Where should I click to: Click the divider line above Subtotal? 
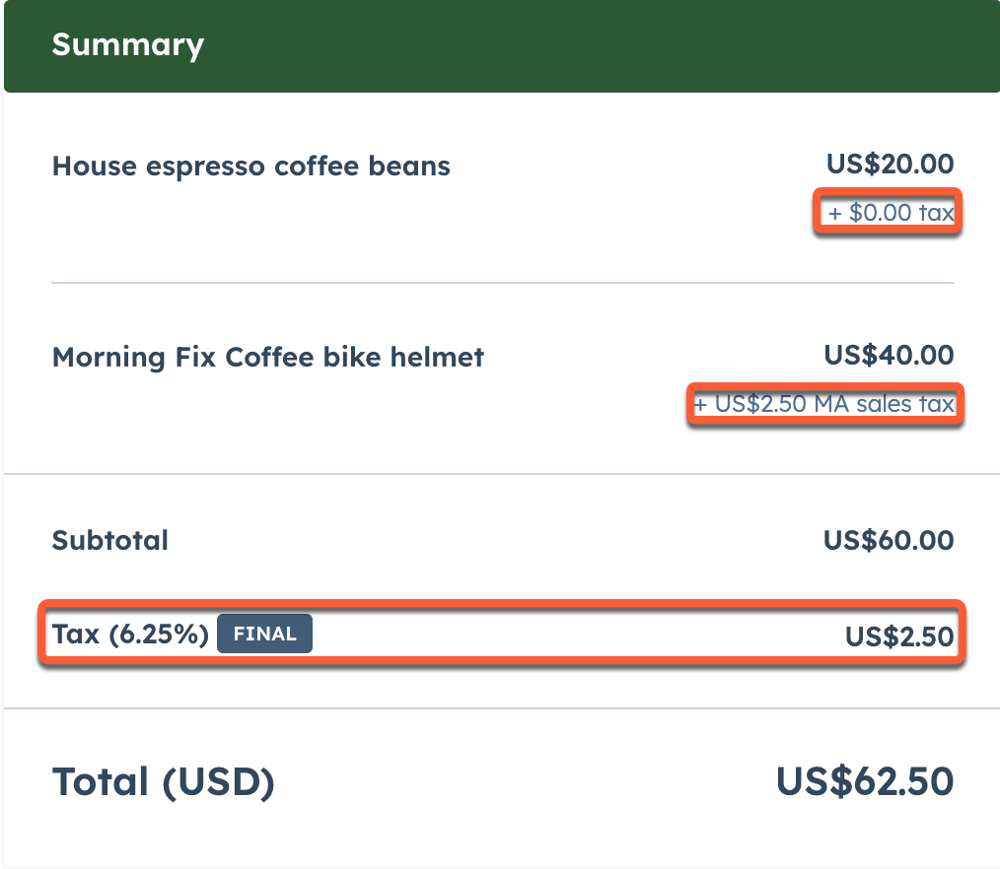click(x=502, y=474)
